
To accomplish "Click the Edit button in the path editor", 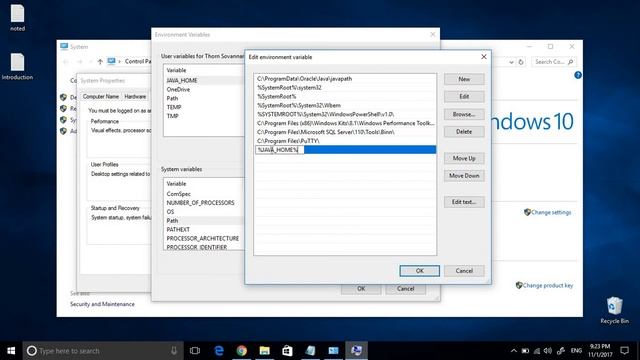I will coord(464,97).
